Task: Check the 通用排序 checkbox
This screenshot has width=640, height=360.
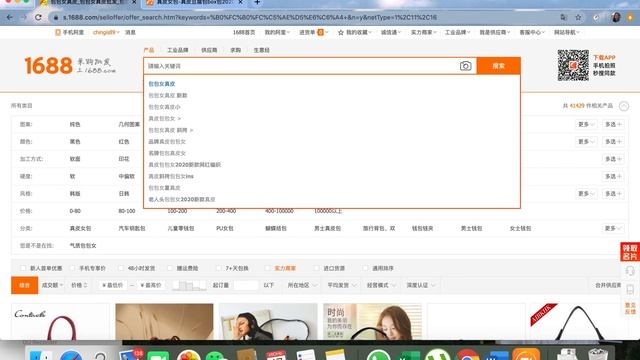Action: coord(365,268)
